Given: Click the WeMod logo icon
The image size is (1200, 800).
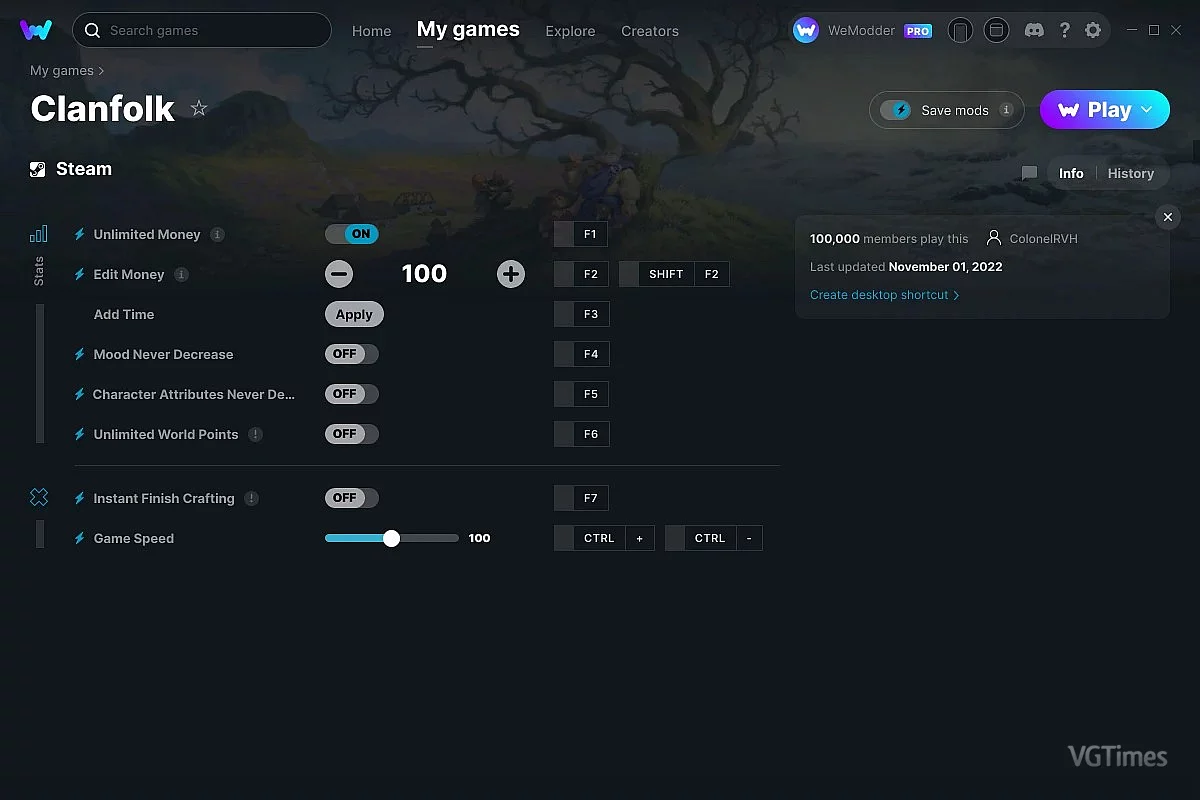Looking at the screenshot, I should pyautogui.click(x=36, y=30).
